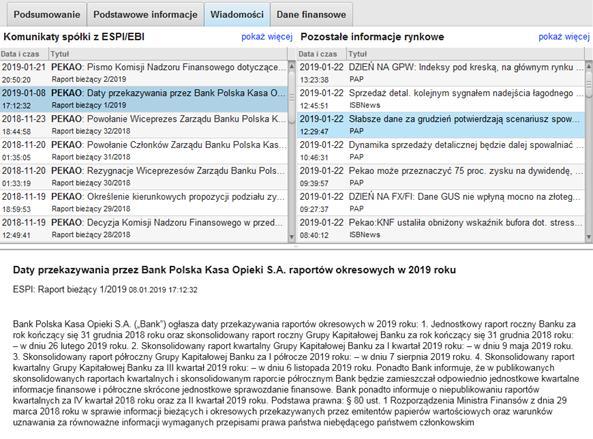Select the Wiadomości tab

pyautogui.click(x=237, y=14)
